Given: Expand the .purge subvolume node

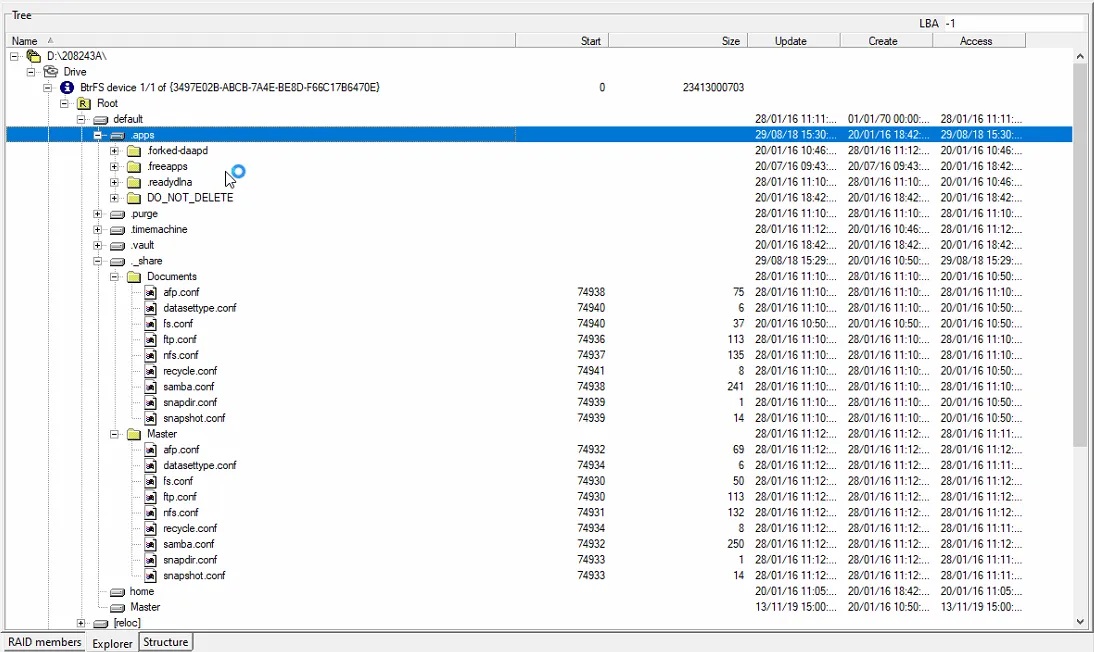Looking at the screenshot, I should (98, 214).
